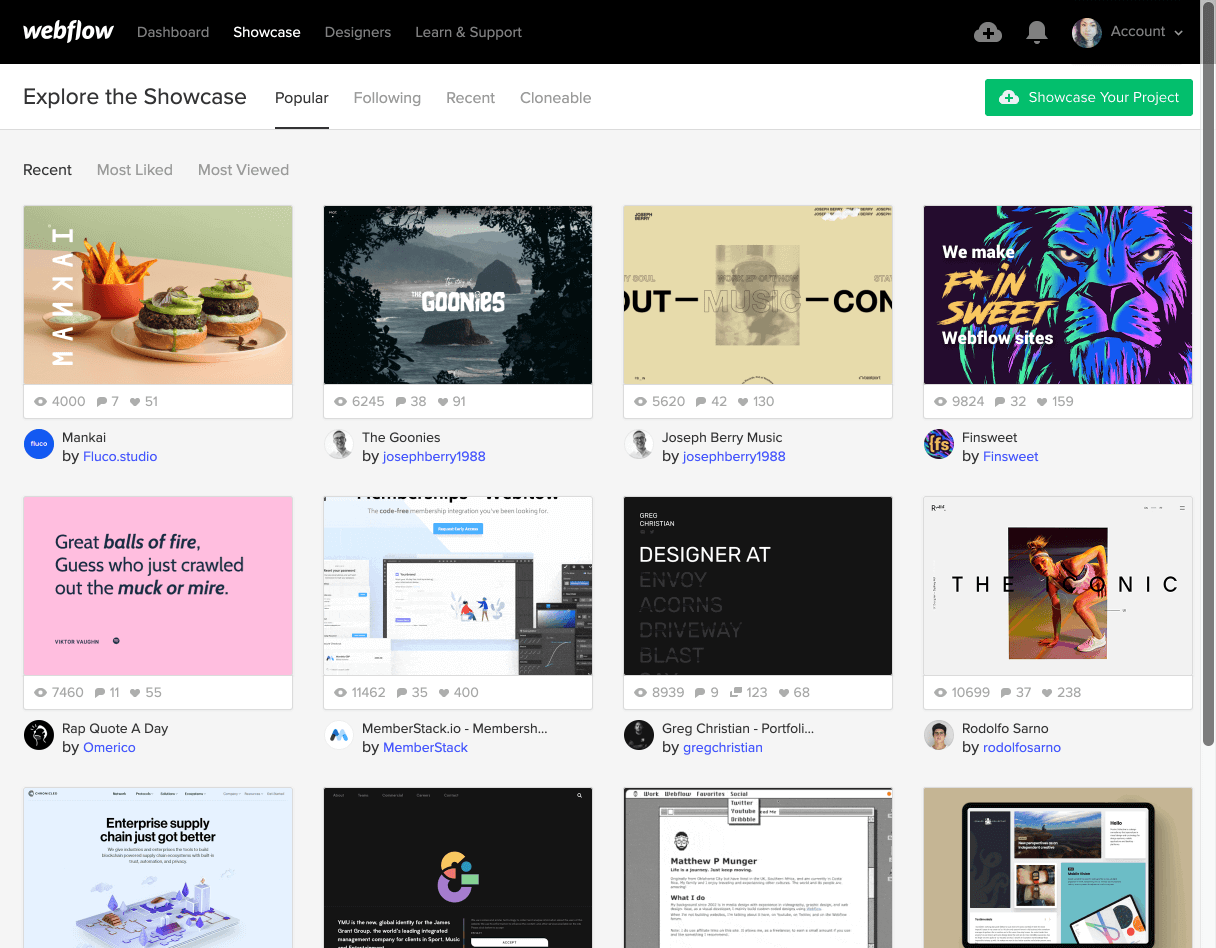This screenshot has width=1216, height=948.
Task: Open Designers in top navigation
Action: 358,32
